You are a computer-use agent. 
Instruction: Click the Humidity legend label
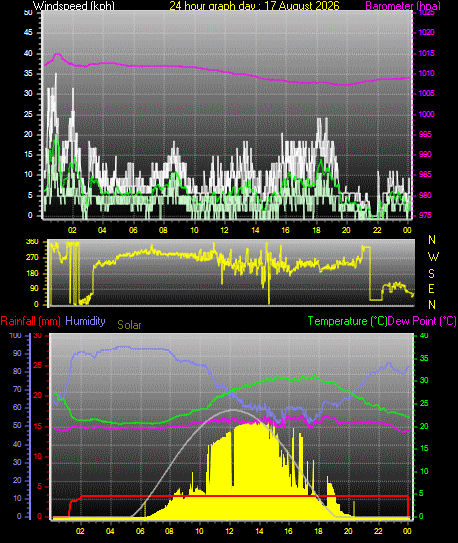[85, 321]
